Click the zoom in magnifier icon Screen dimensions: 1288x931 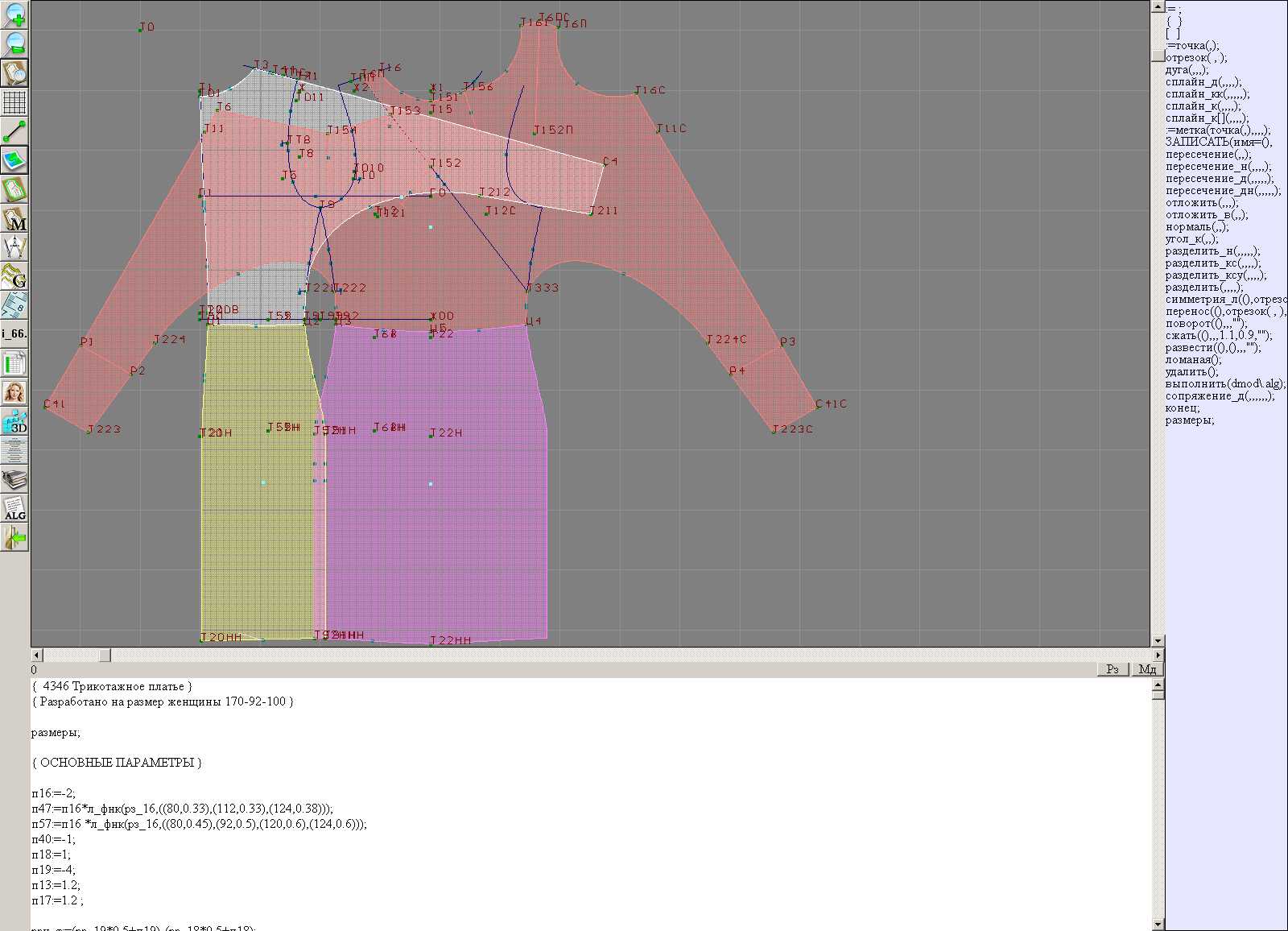(x=14, y=14)
